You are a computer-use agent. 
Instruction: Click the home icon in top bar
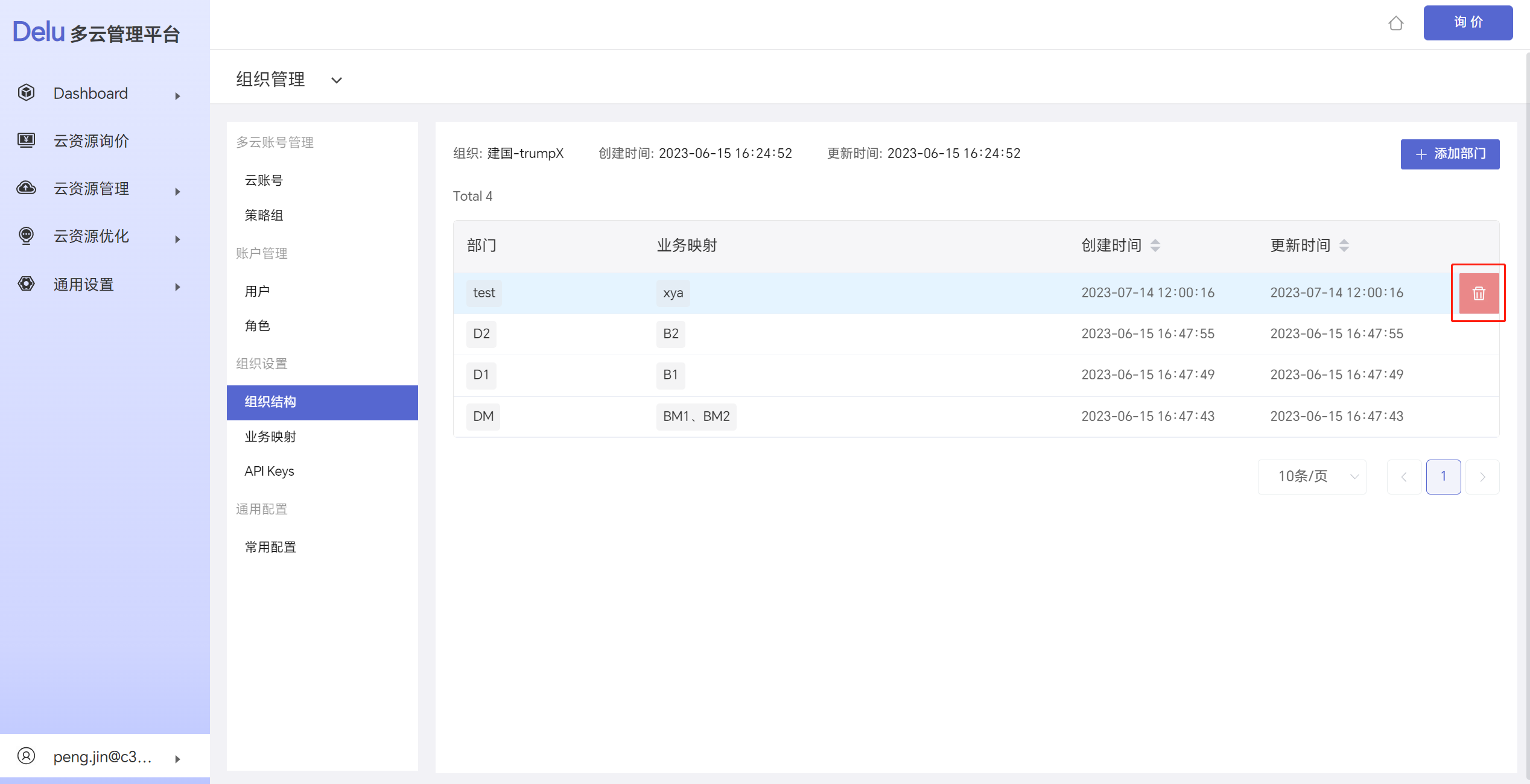point(1395,24)
